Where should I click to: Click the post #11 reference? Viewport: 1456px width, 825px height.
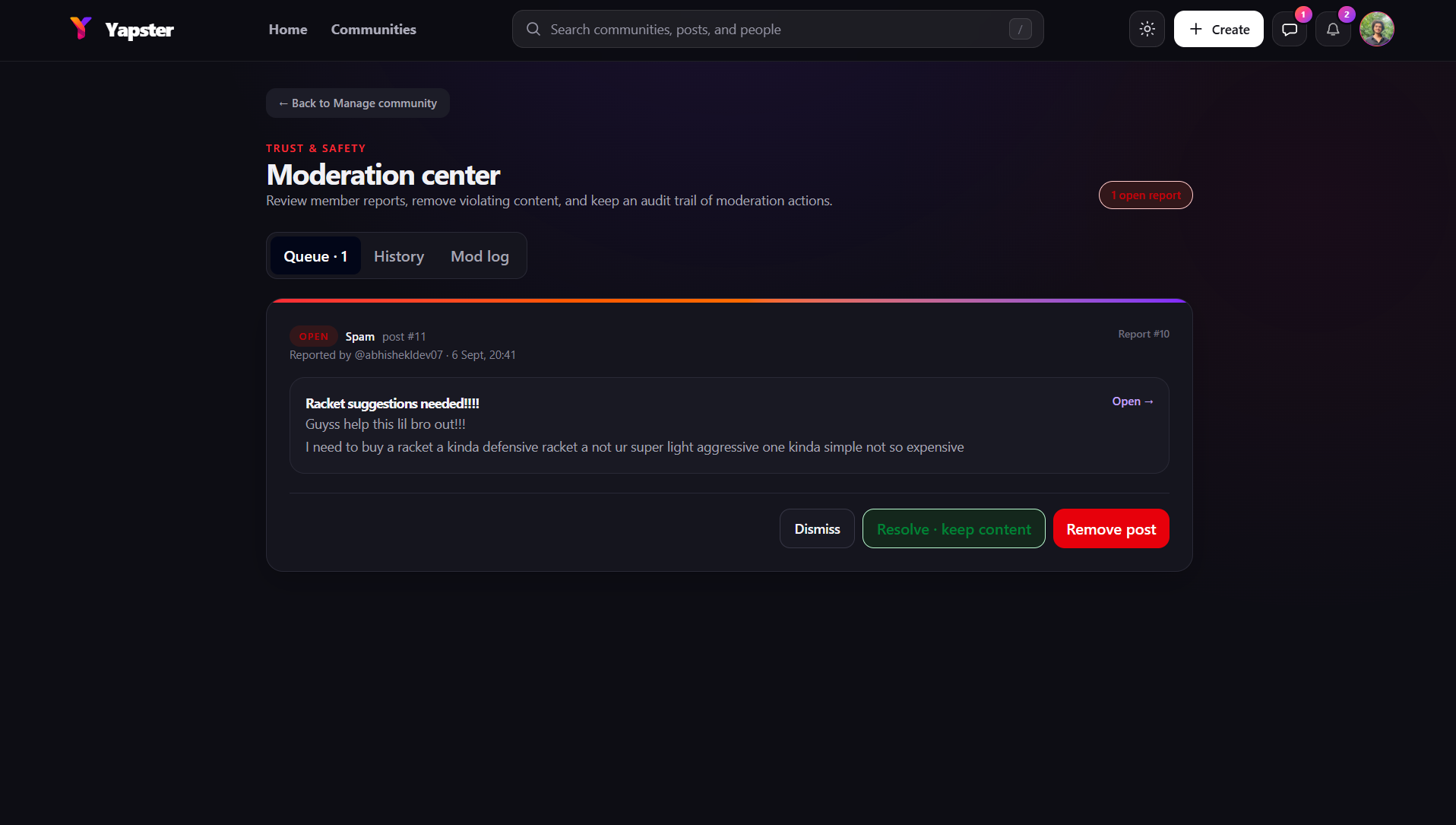[404, 337]
